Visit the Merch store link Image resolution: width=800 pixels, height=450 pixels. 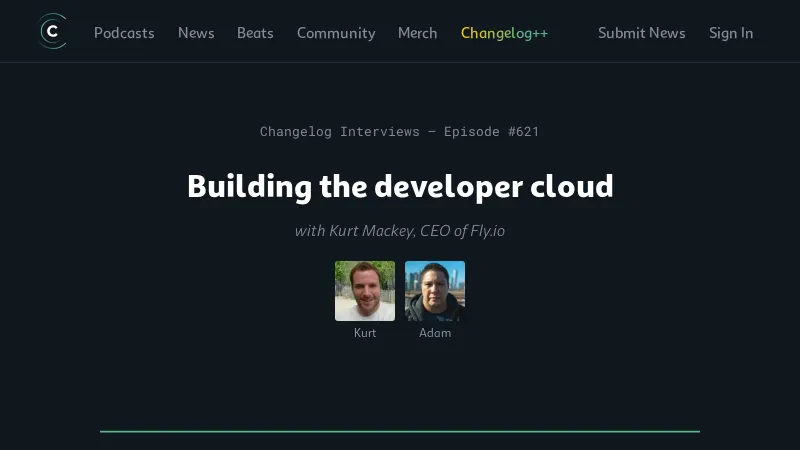click(417, 33)
